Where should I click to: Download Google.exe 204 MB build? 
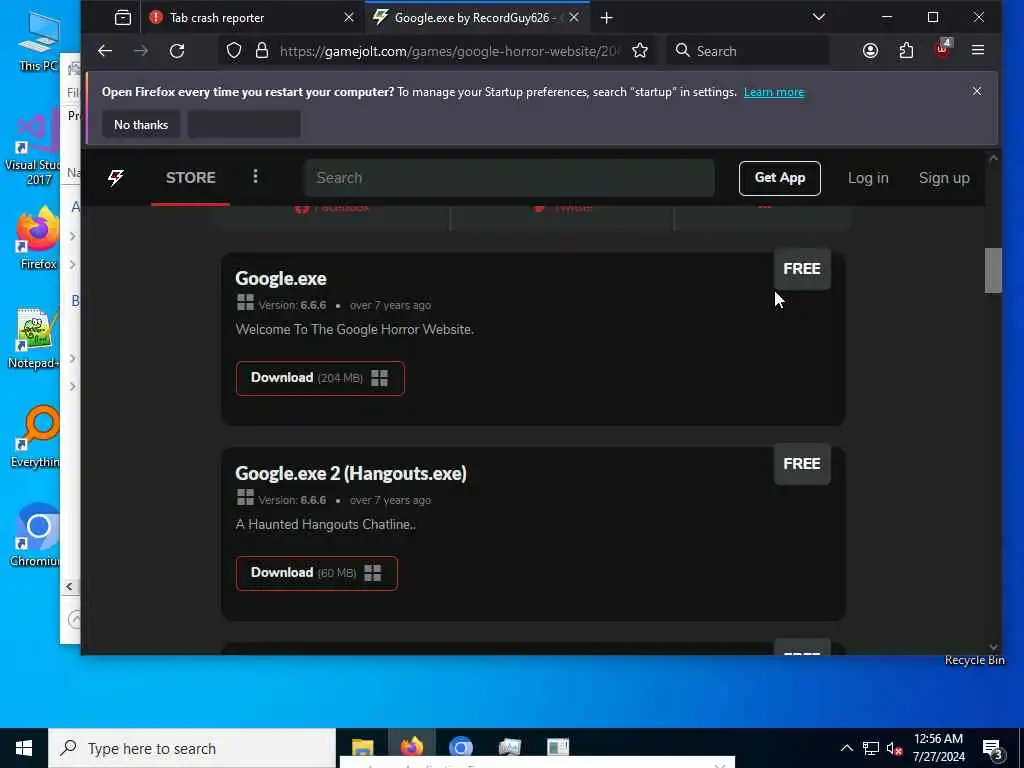click(320, 378)
